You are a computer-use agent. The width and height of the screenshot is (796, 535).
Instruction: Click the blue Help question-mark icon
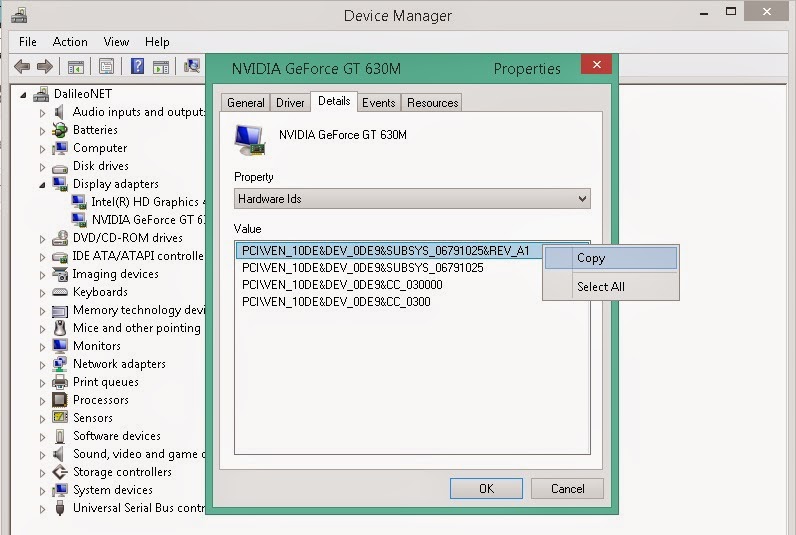point(137,66)
